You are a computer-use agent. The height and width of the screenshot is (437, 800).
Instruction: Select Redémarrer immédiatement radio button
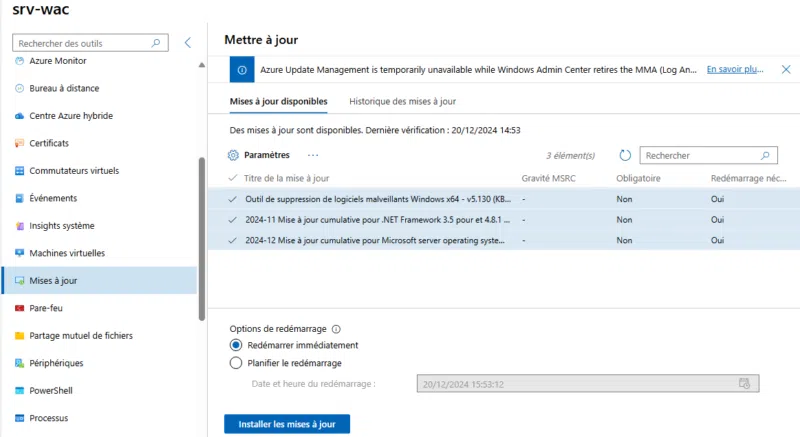tap(236, 345)
